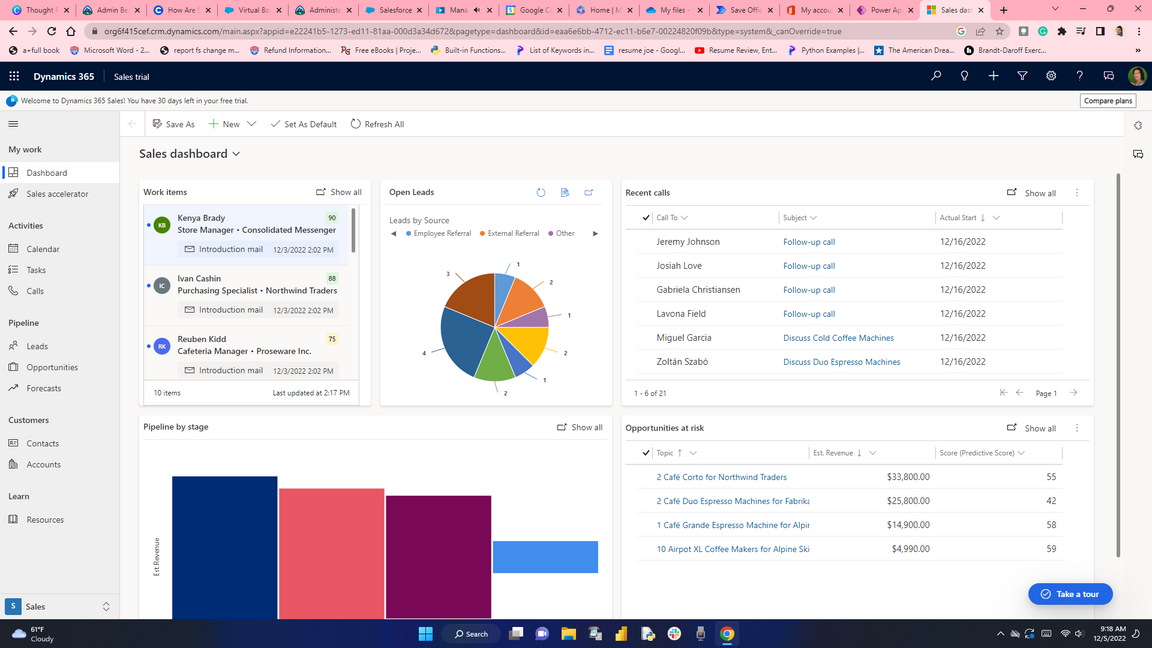Go to first page of Recent calls
Viewport: 1152px width, 648px height.
[1004, 393]
